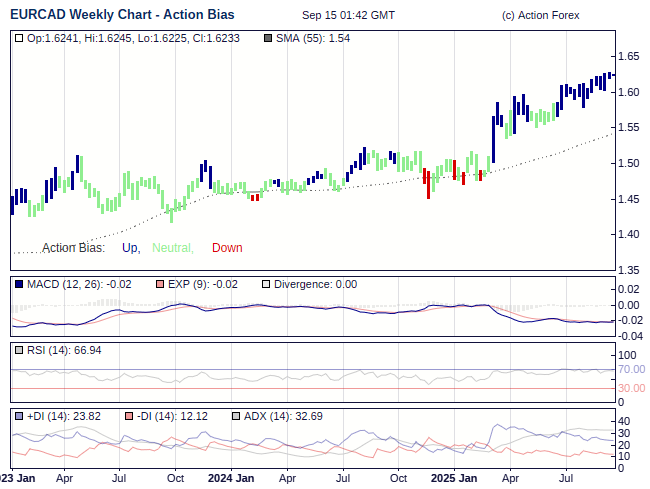Viewport: 650px width, 489px height.
Task: Click the RSI 70.00 overbought level label
Action: [630, 370]
